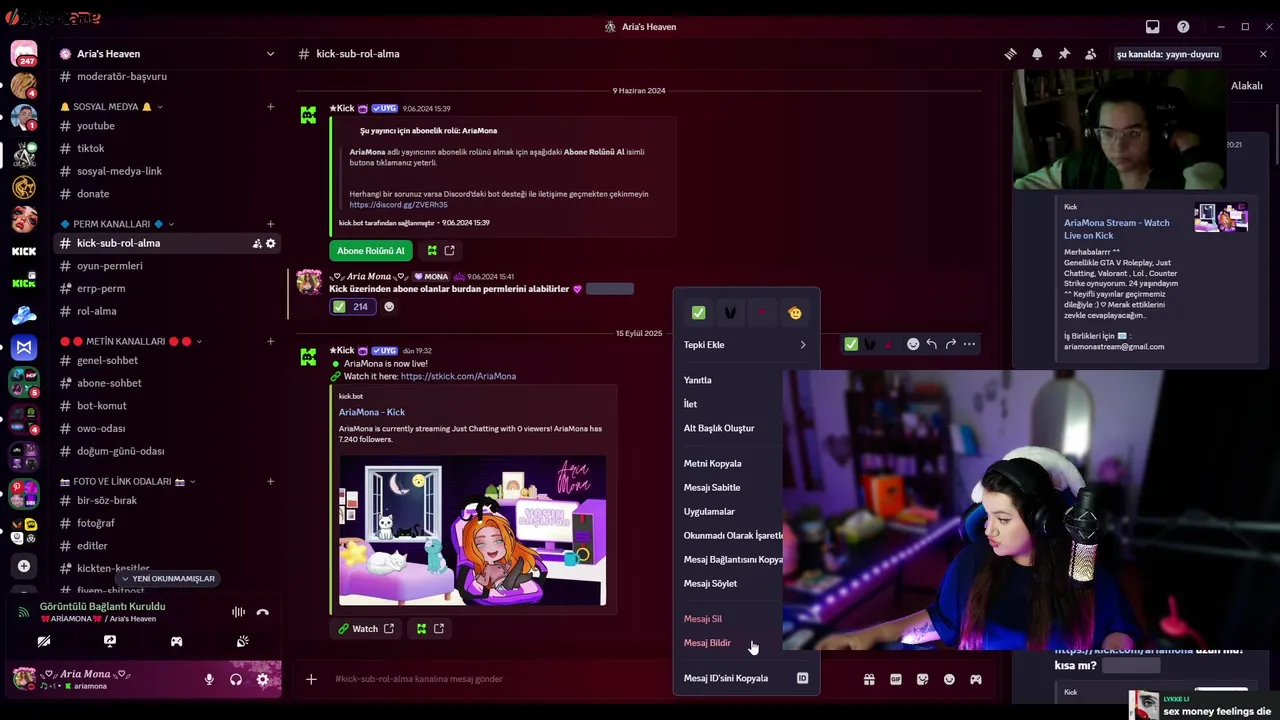Edit channel gear on kick-sub-rol-alma
1280x720 pixels.
[270, 243]
